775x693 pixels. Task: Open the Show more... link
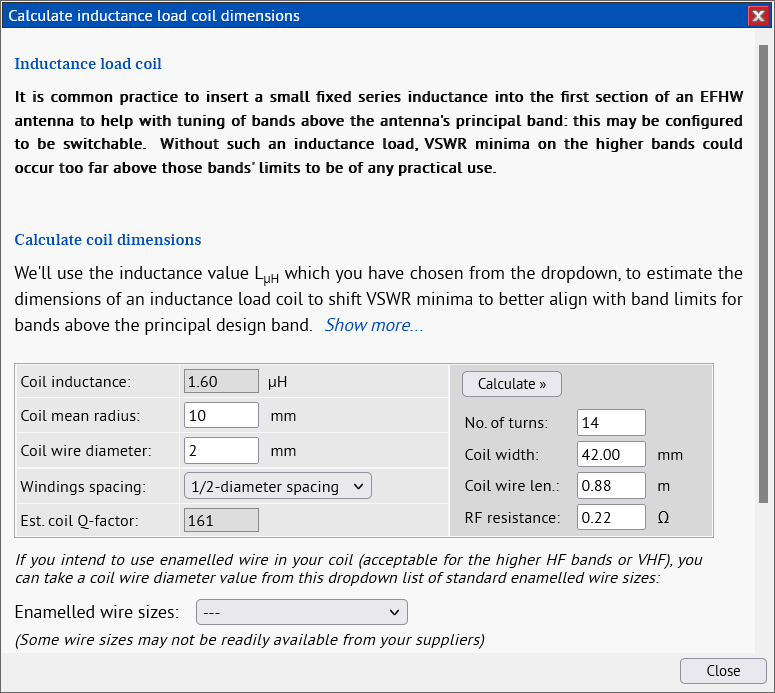[x=373, y=325]
